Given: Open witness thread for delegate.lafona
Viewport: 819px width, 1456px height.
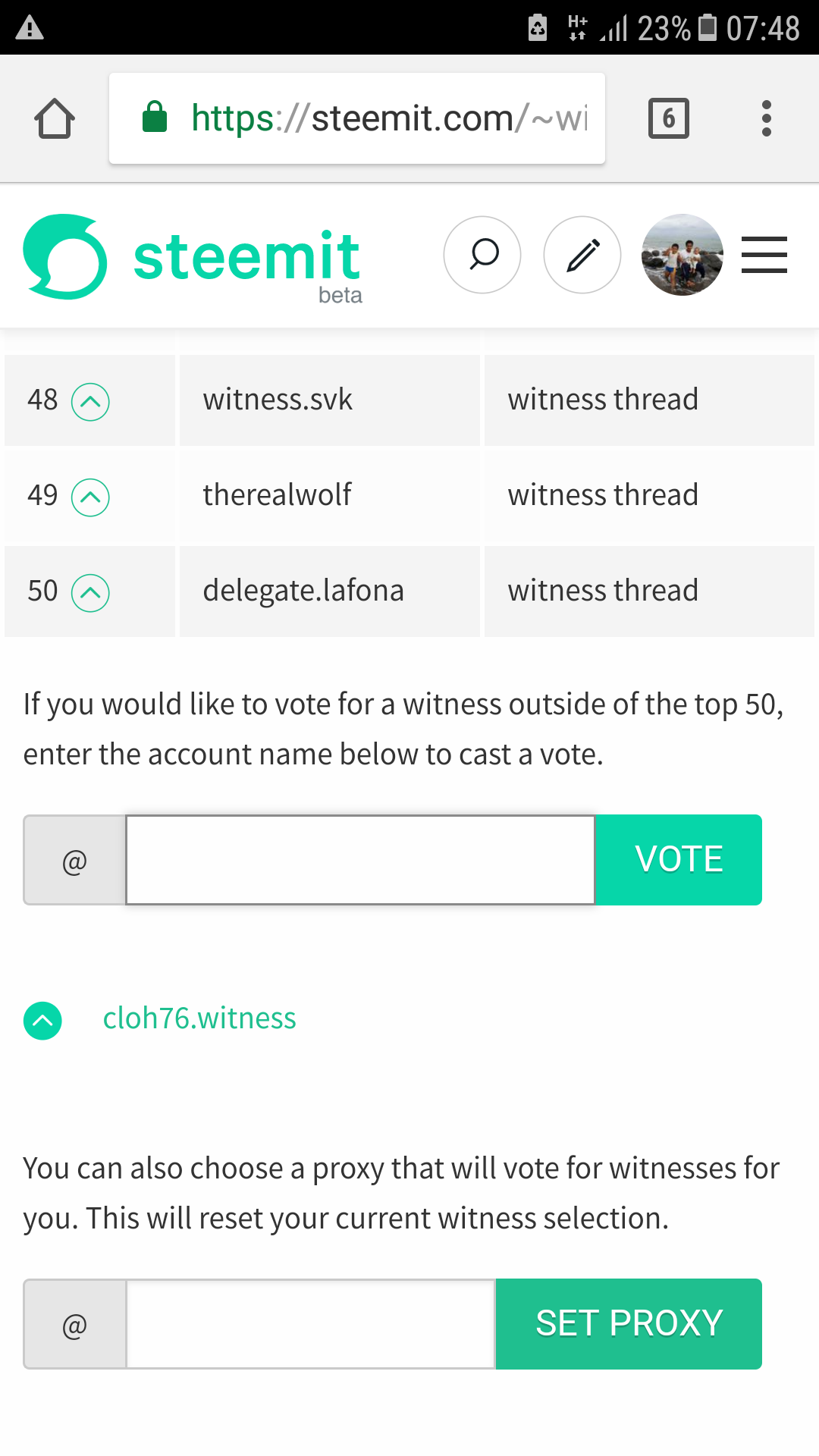Looking at the screenshot, I should 603,591.
